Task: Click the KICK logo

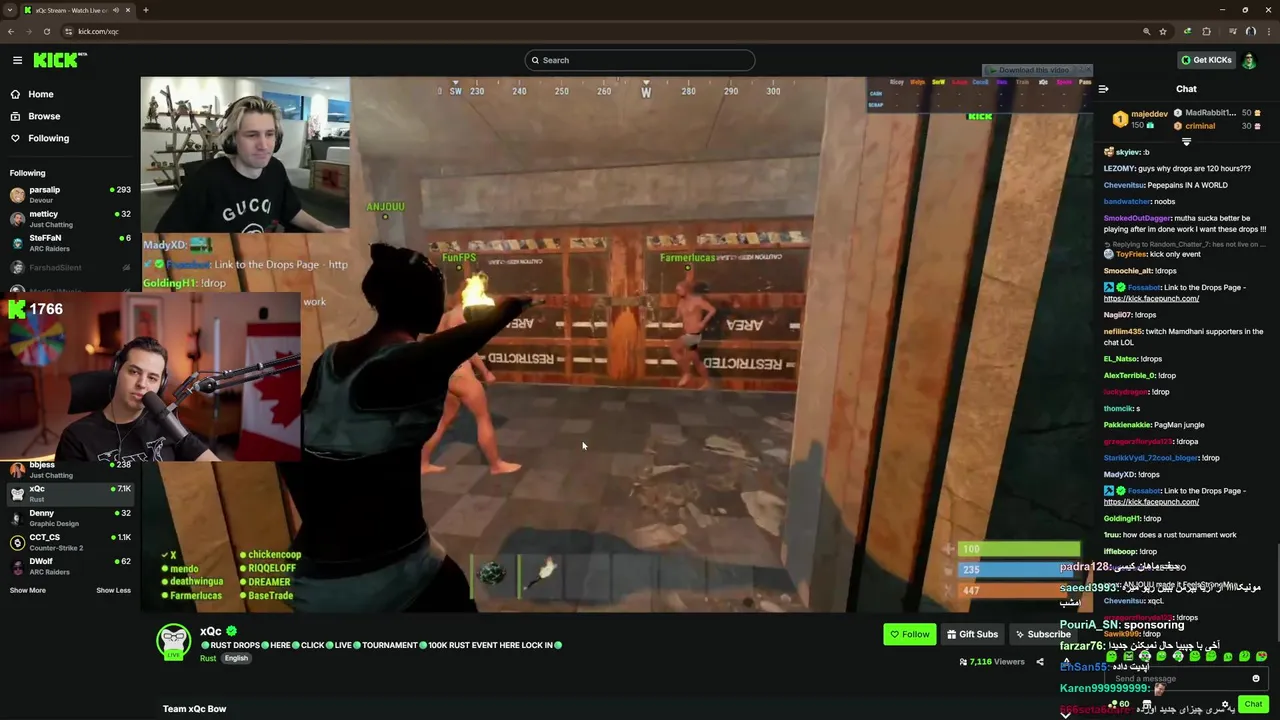Action: coord(60,60)
